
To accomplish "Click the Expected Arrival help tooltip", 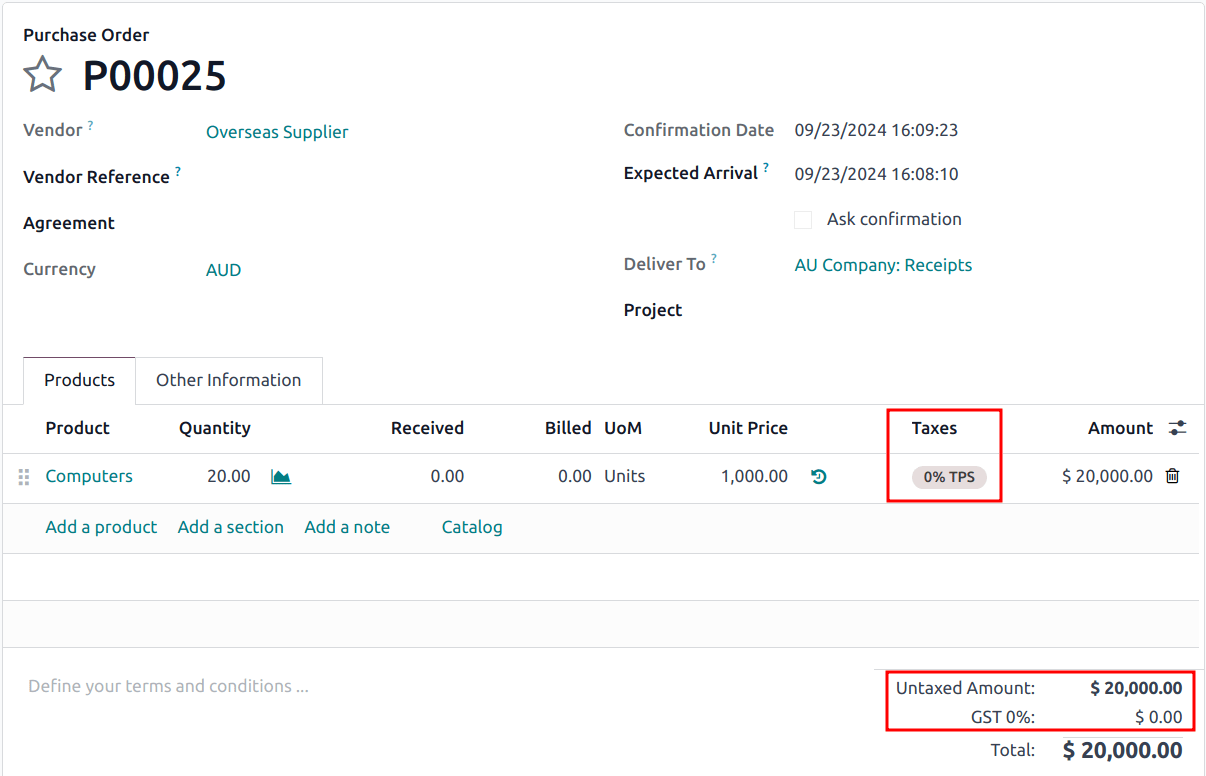I will tap(765, 165).
